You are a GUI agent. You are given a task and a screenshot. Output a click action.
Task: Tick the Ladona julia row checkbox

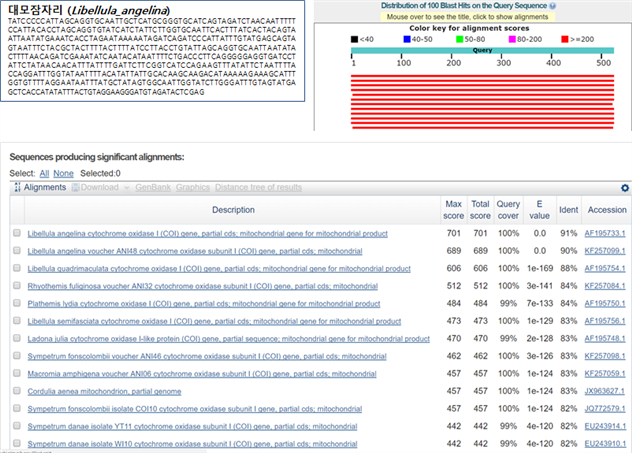(x=17, y=338)
